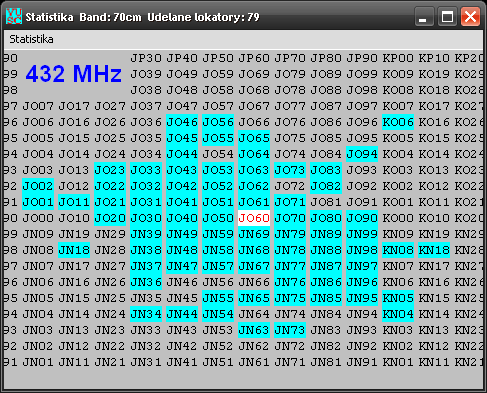Viewport: 487px width, 393px height.
Task: Select highlighted locator JO23
Action: tap(110, 170)
